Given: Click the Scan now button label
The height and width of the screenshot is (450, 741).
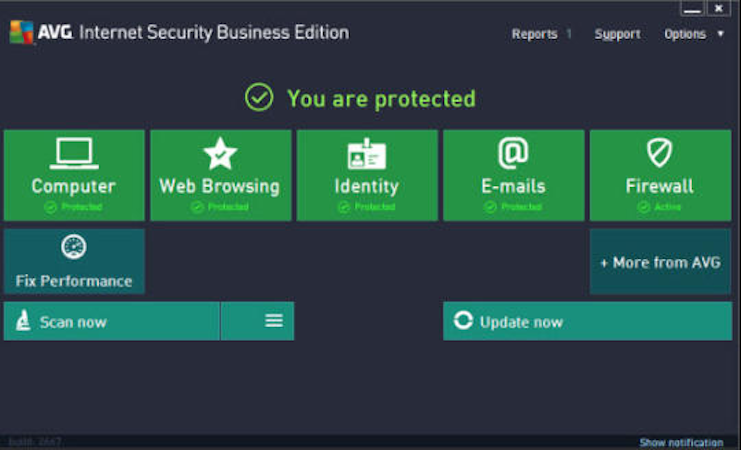Looking at the screenshot, I should tap(73, 322).
